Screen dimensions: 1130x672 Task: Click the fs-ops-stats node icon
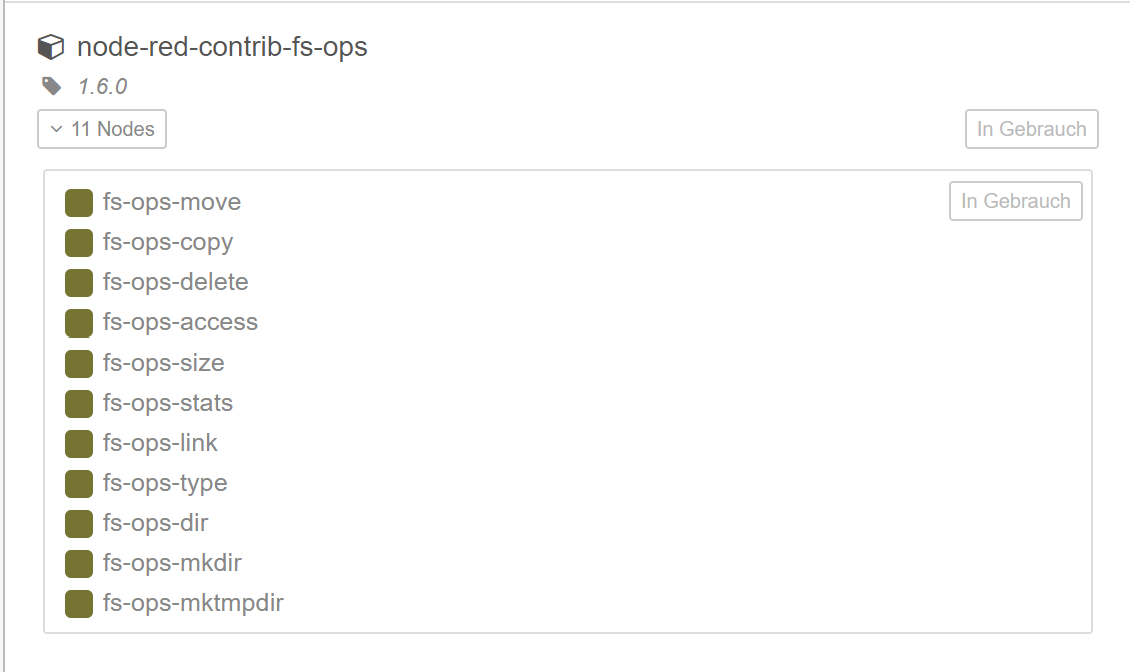coord(79,403)
